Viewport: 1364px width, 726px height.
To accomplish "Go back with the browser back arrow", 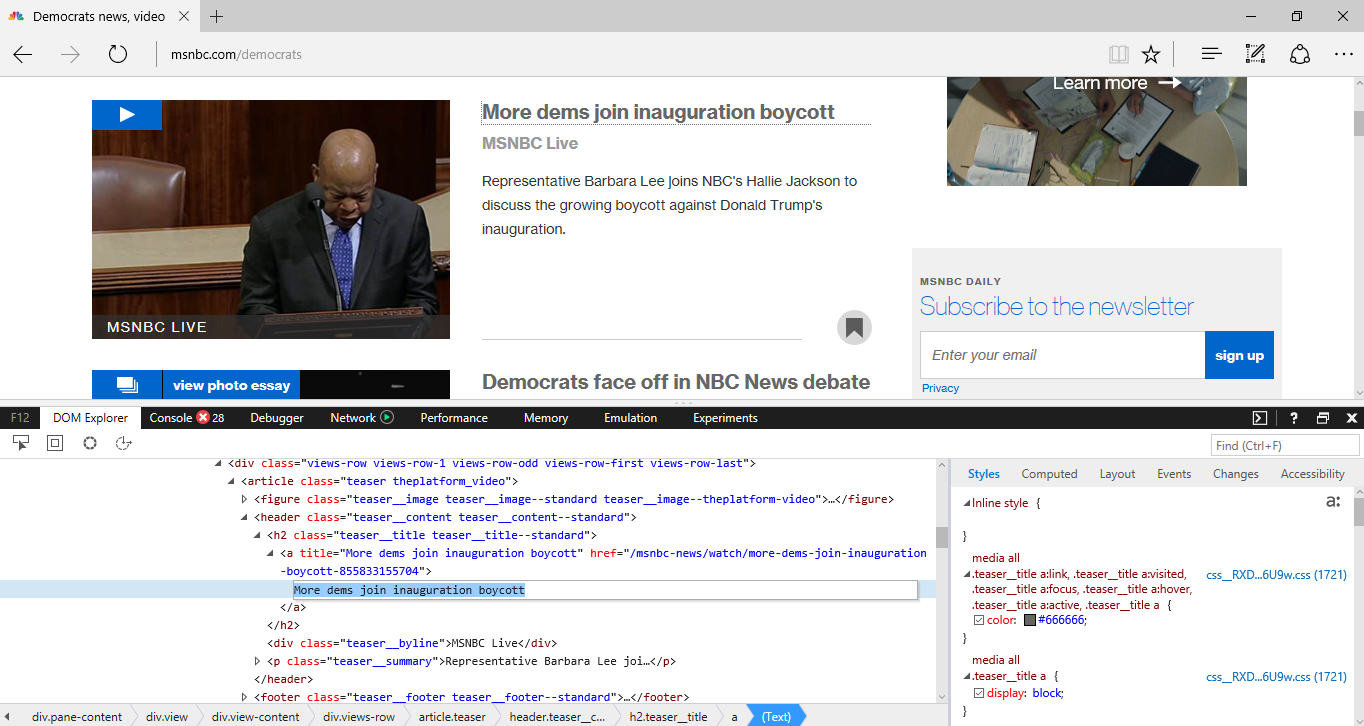I will pyautogui.click(x=23, y=54).
